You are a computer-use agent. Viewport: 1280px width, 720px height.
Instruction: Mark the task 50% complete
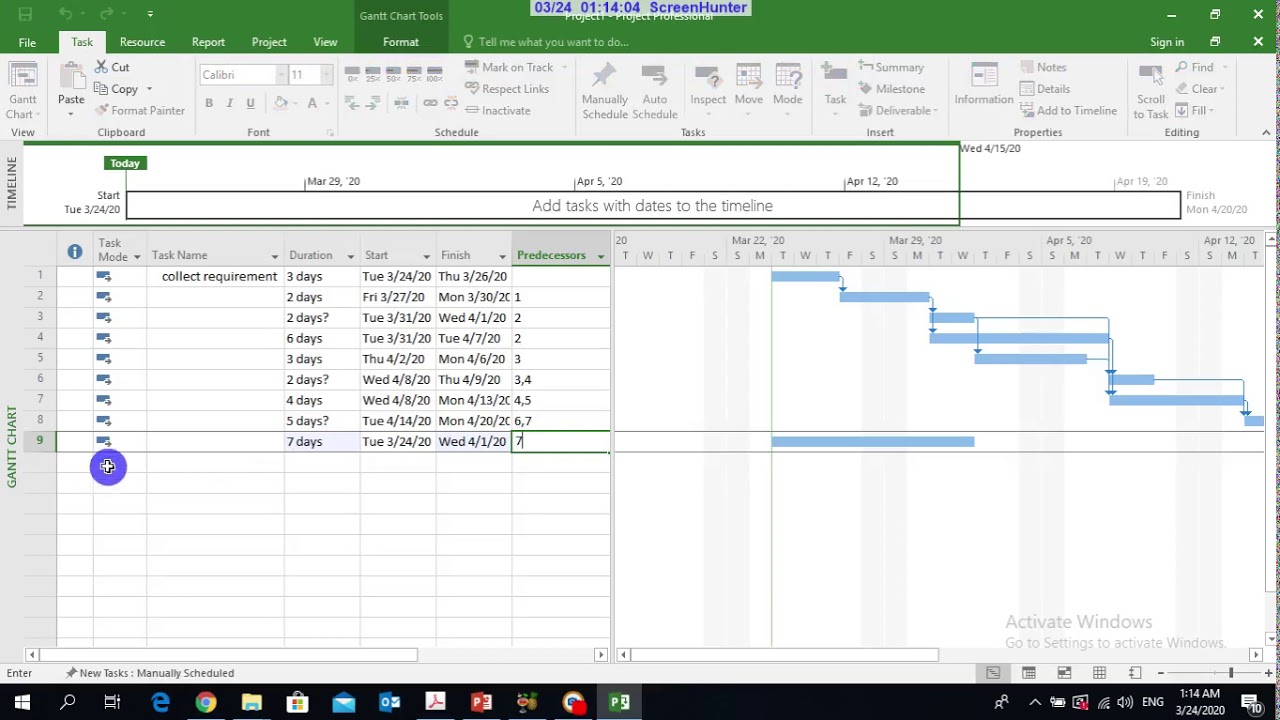pos(393,75)
